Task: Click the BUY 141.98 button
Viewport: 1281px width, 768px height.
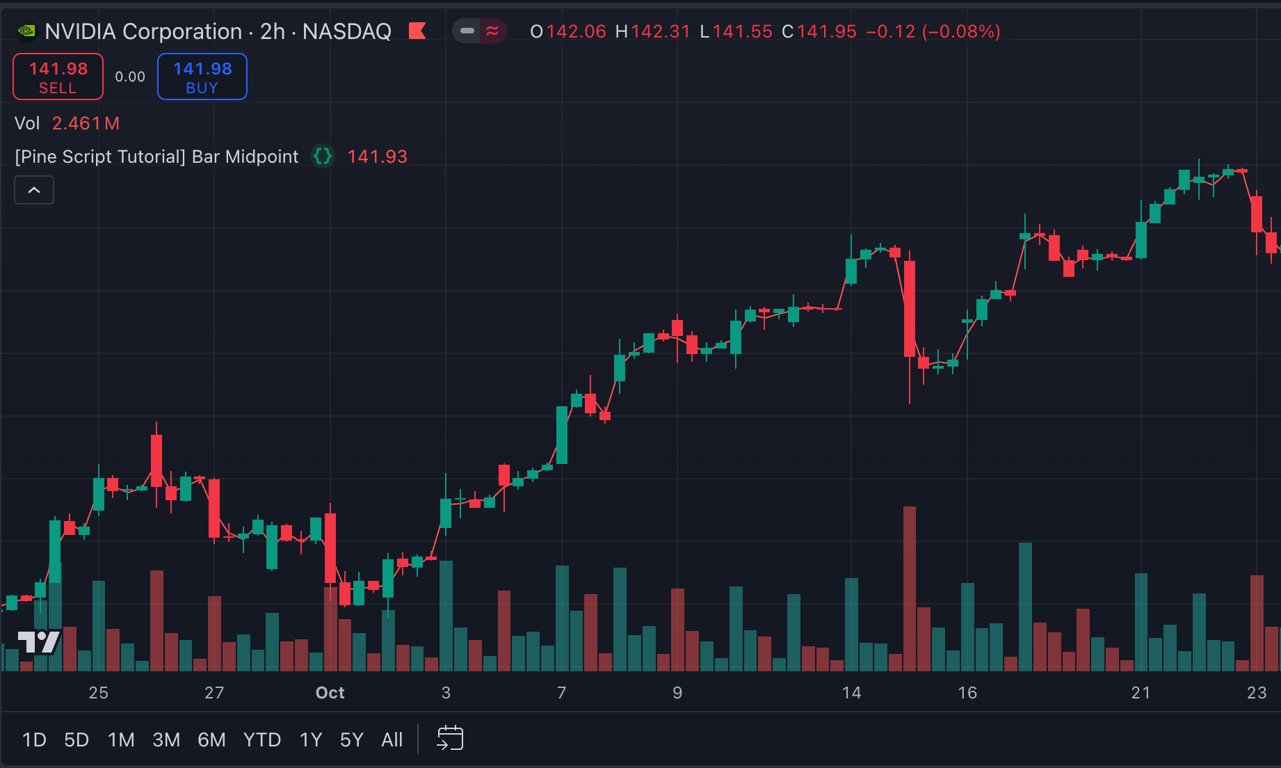Action: tap(202, 77)
